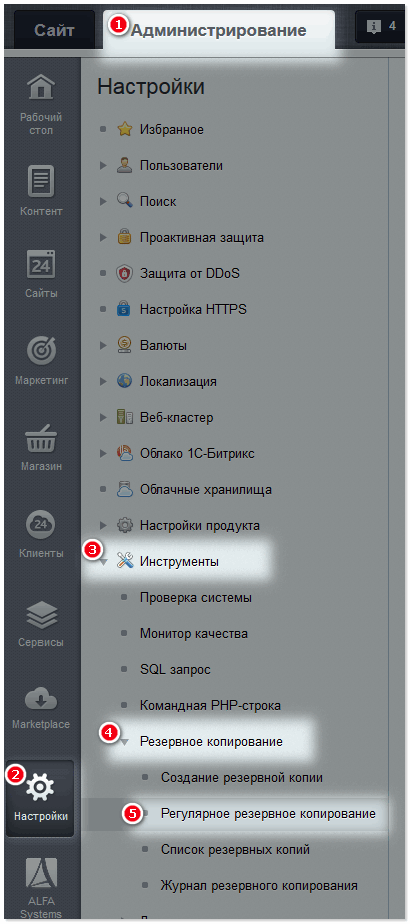410x924 pixels.
Task: Click the Валюты coin icon
Action: [124, 345]
